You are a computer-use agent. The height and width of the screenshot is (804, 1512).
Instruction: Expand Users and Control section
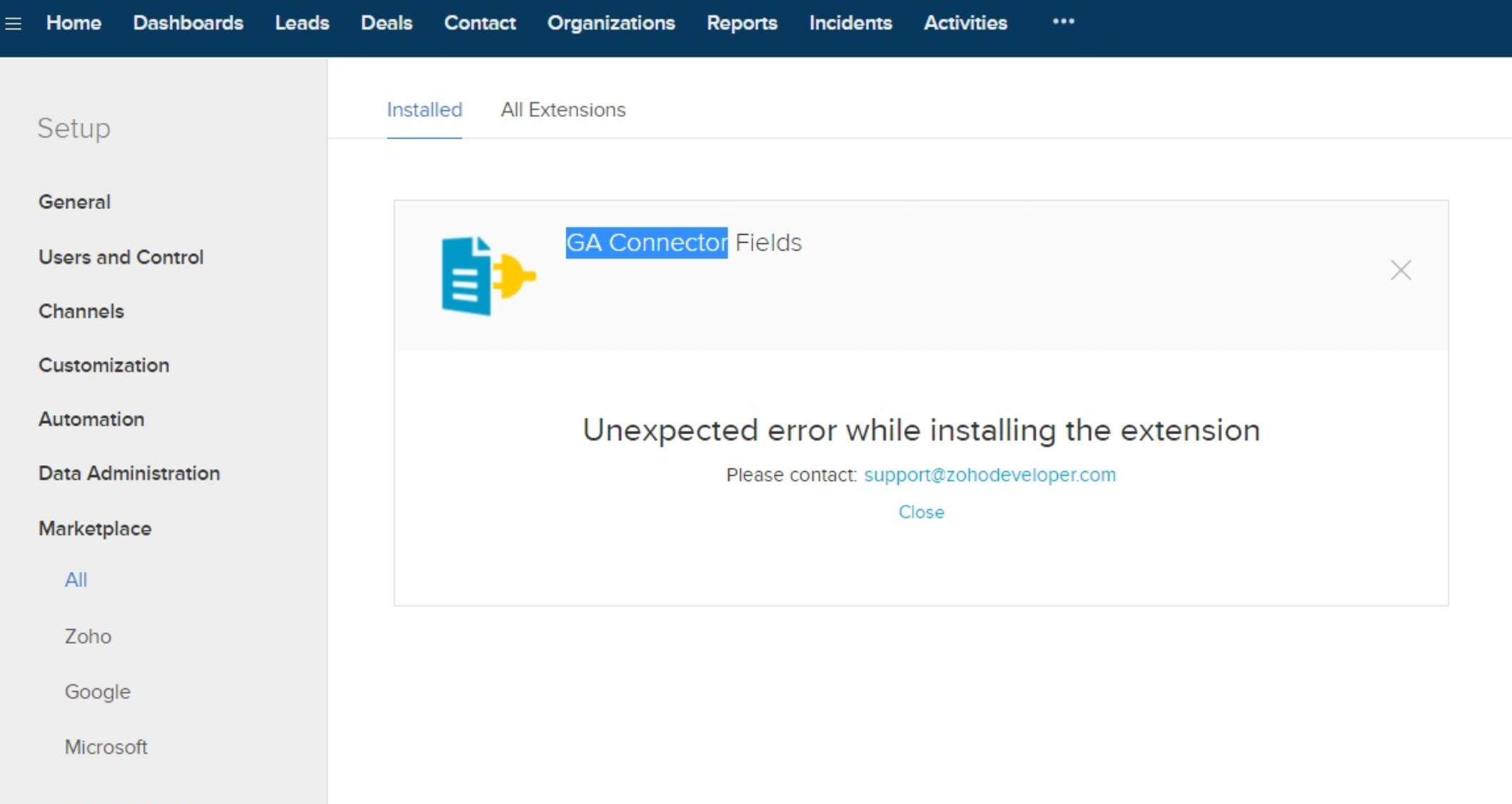pos(121,257)
